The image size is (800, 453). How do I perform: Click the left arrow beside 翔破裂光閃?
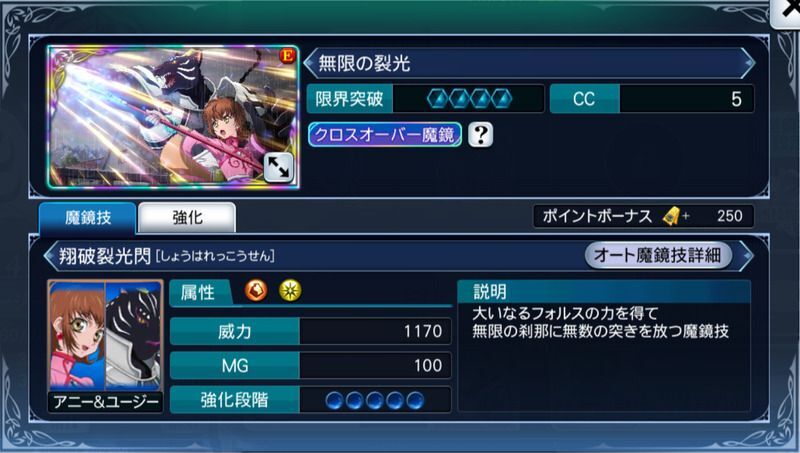50,256
